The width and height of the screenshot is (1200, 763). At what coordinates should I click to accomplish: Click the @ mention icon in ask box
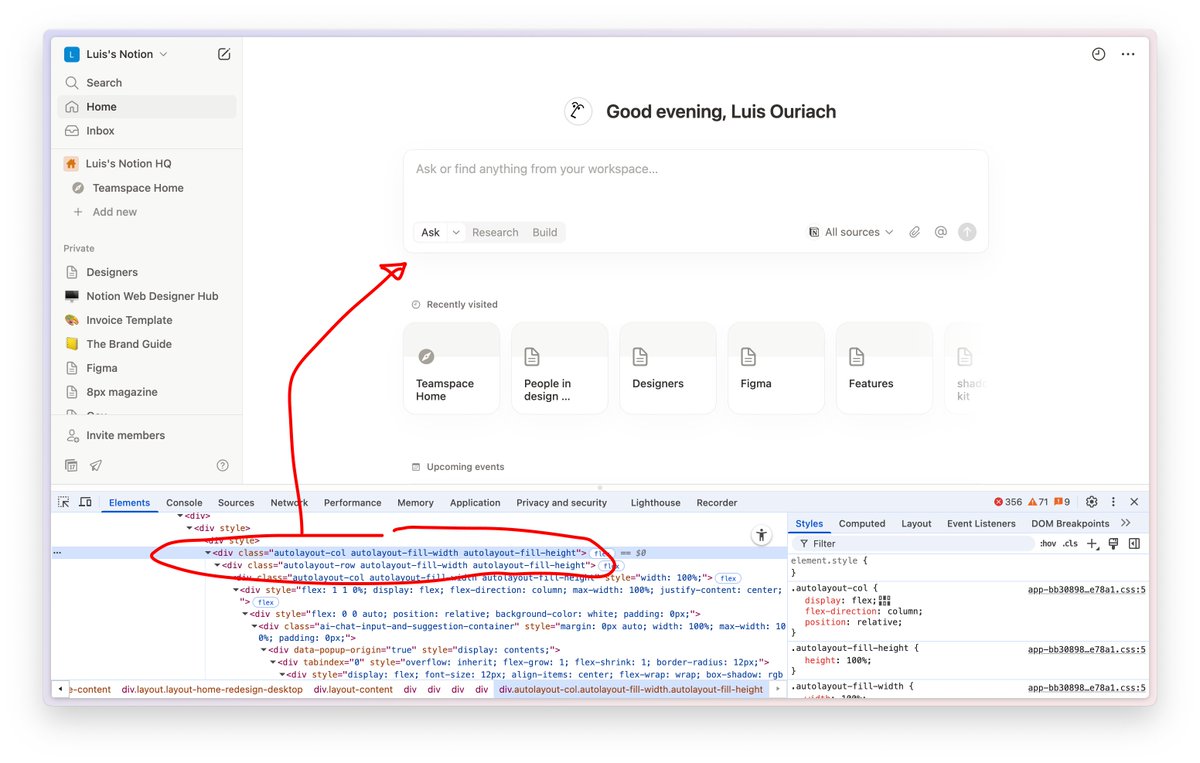tap(940, 232)
